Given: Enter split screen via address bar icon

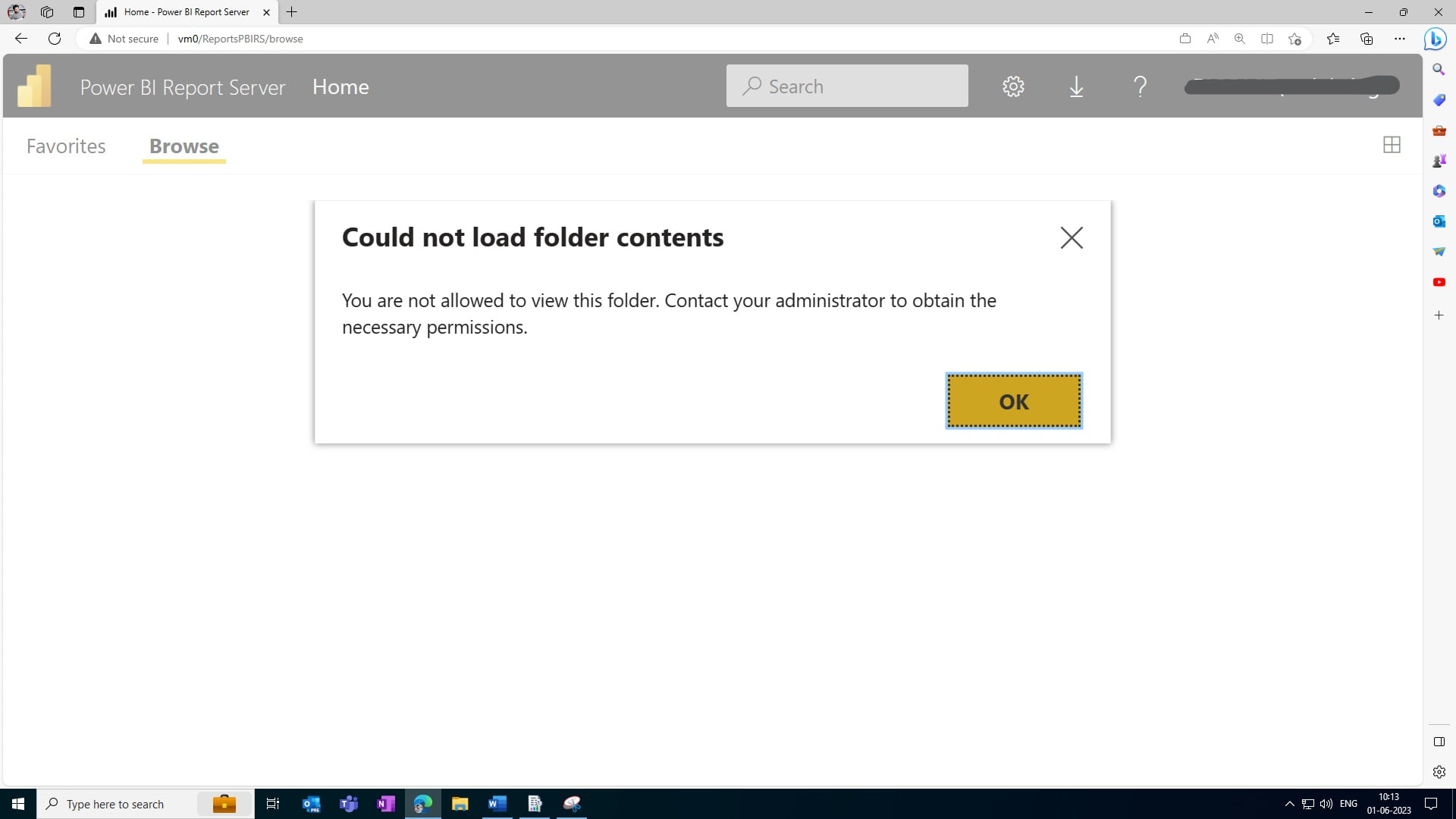Looking at the screenshot, I should (1267, 39).
